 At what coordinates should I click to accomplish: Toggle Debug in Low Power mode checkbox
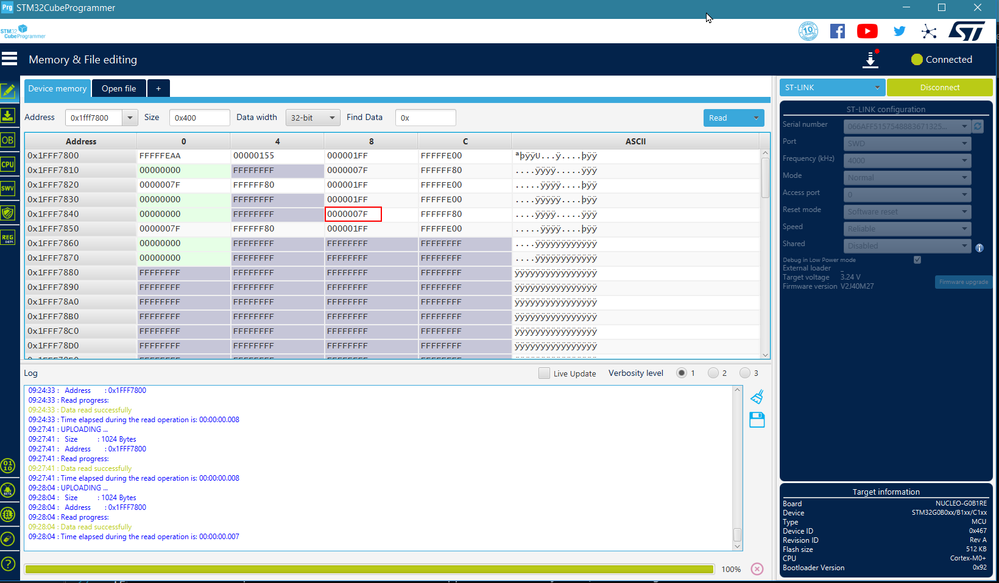(917, 260)
